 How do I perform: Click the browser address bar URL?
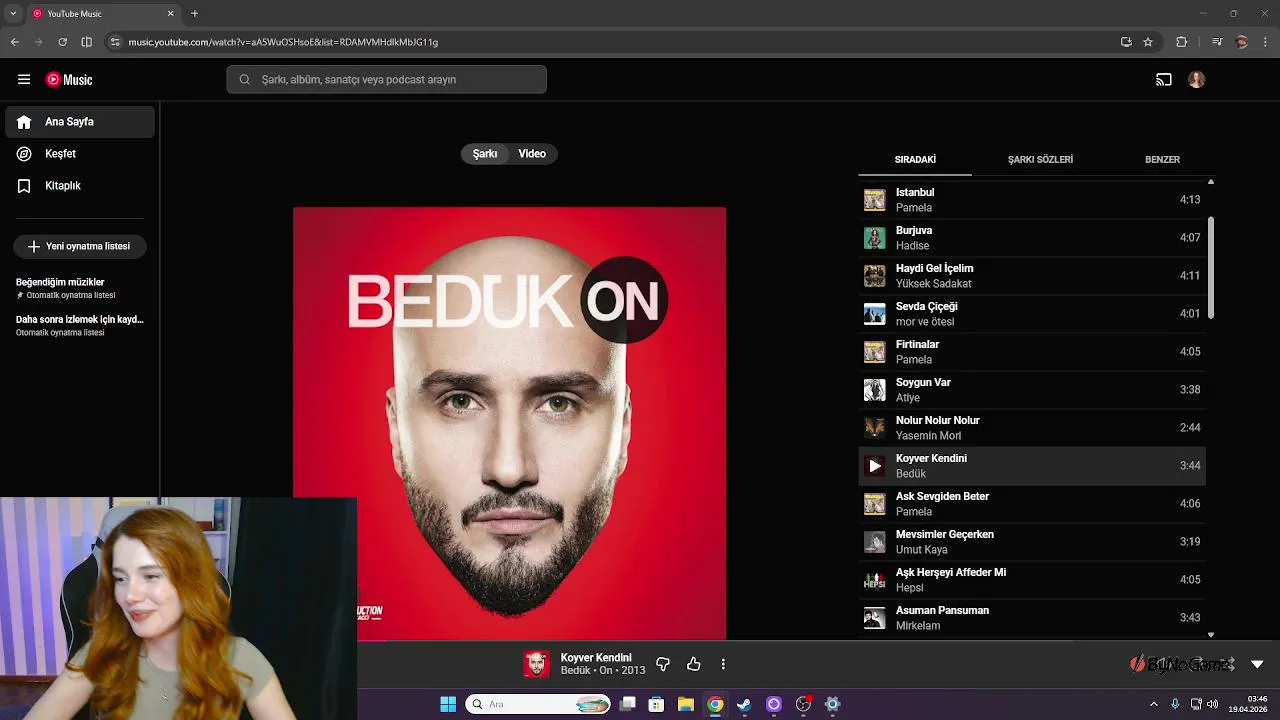point(283,42)
